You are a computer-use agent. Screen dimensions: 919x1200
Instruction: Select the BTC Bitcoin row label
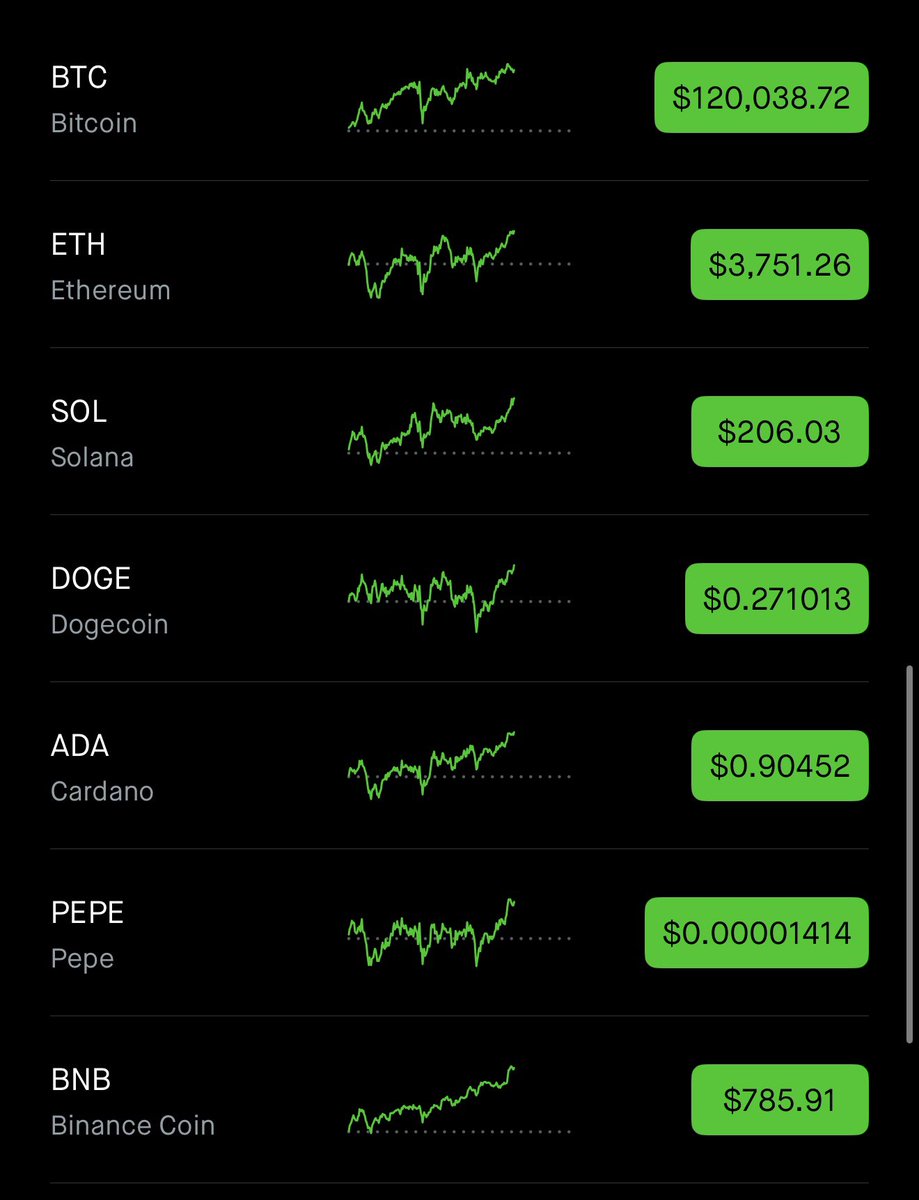(x=94, y=99)
